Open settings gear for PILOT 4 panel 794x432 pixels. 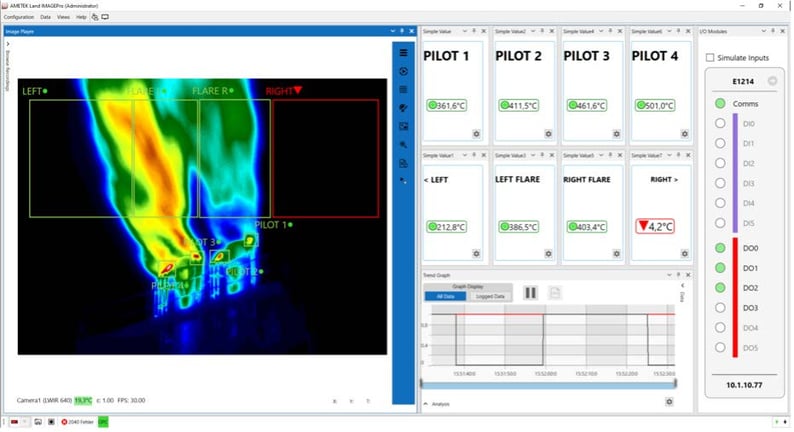tap(684, 133)
